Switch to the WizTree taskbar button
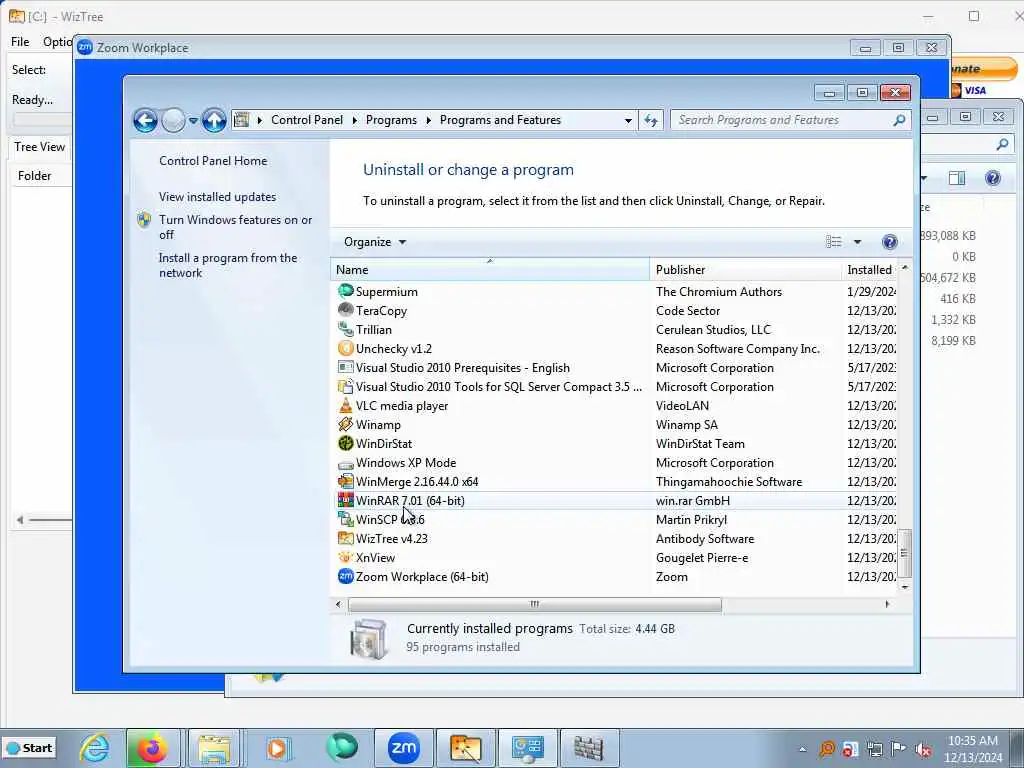The width and height of the screenshot is (1024, 768). pyautogui.click(x=465, y=748)
